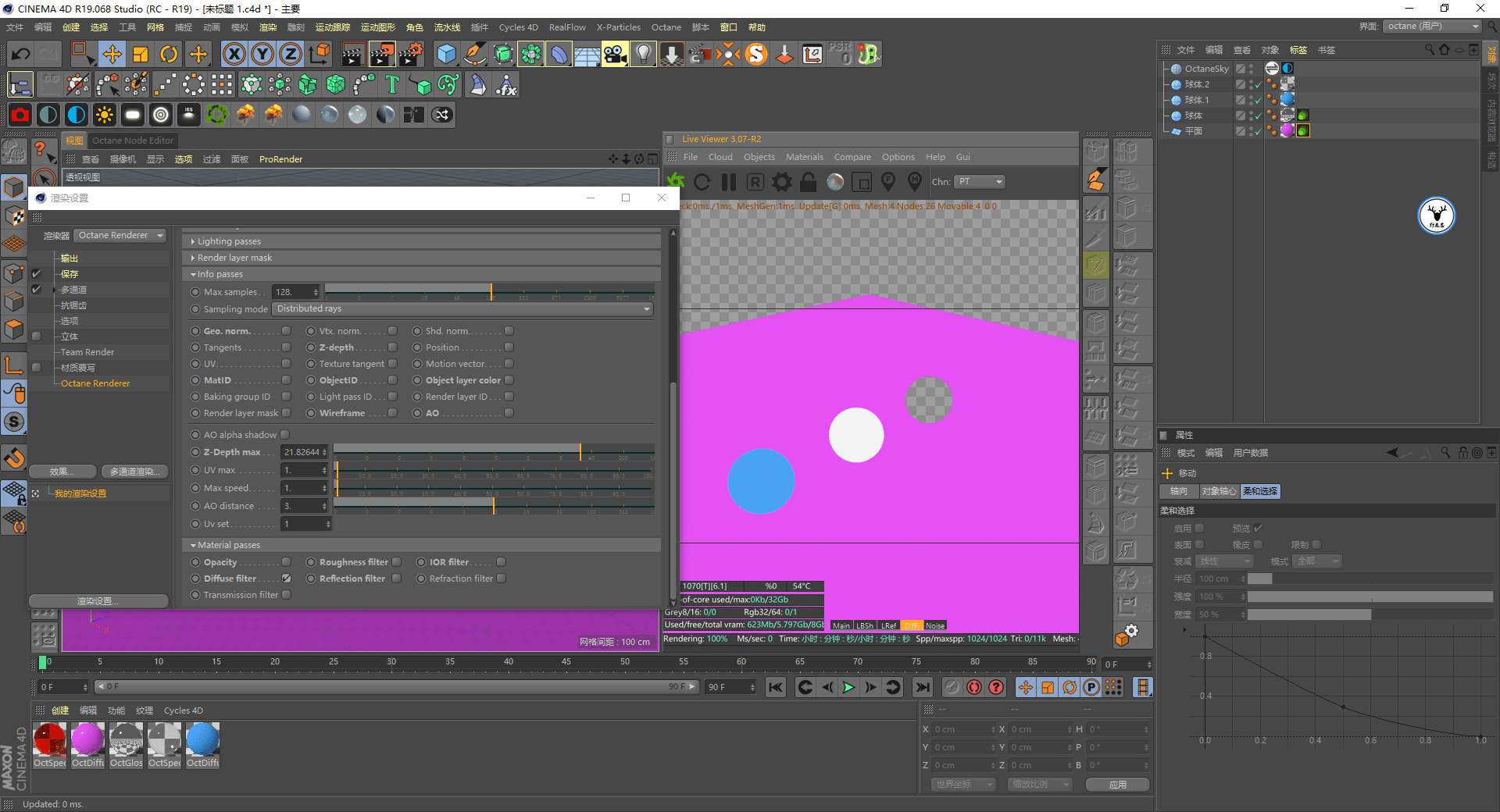
Task: Click the Z-Depth max slider
Action: tap(494, 452)
